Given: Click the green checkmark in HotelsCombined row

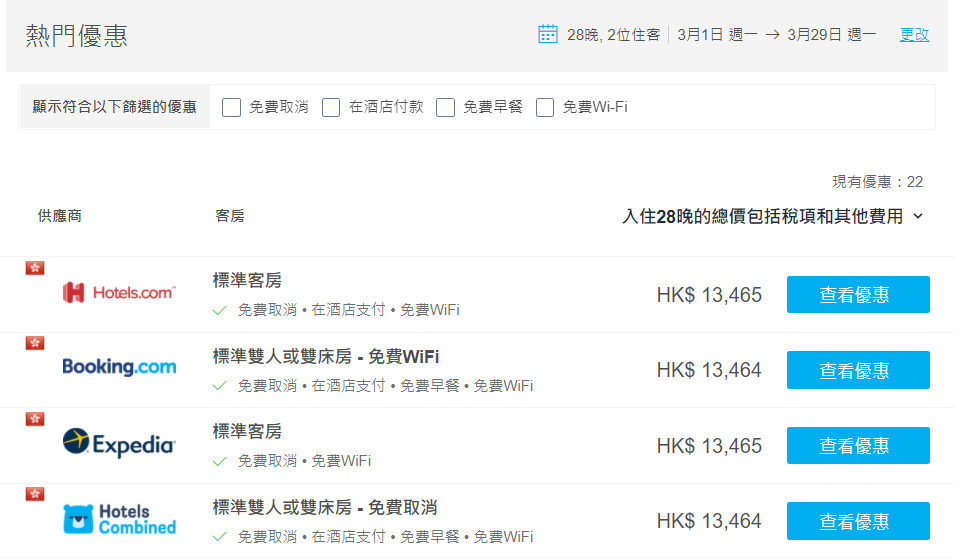Looking at the screenshot, I should [x=219, y=537].
